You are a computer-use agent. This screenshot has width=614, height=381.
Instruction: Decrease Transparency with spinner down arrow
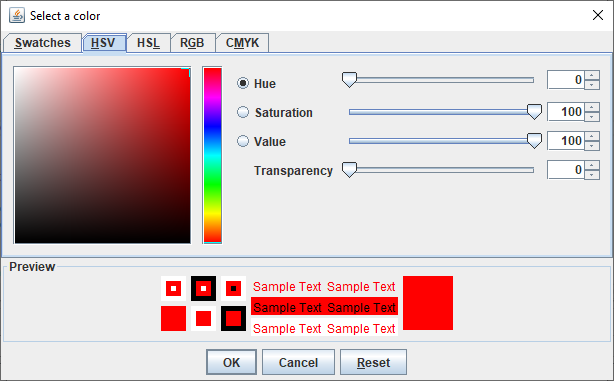[592, 175]
